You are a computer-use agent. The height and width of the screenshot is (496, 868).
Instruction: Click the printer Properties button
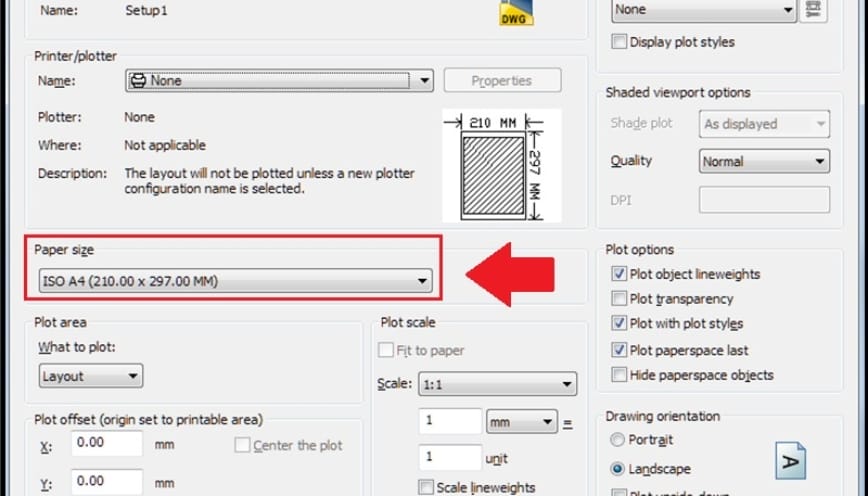point(502,81)
